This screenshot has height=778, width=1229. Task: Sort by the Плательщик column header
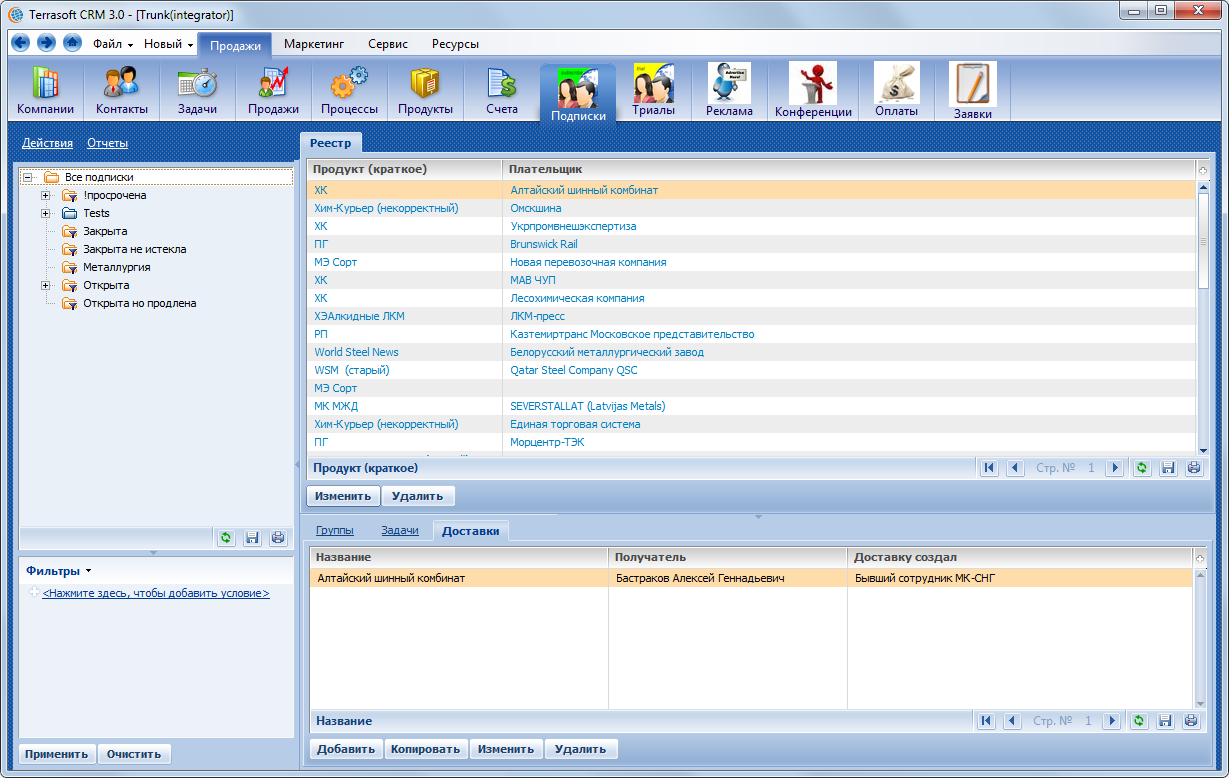[848, 169]
